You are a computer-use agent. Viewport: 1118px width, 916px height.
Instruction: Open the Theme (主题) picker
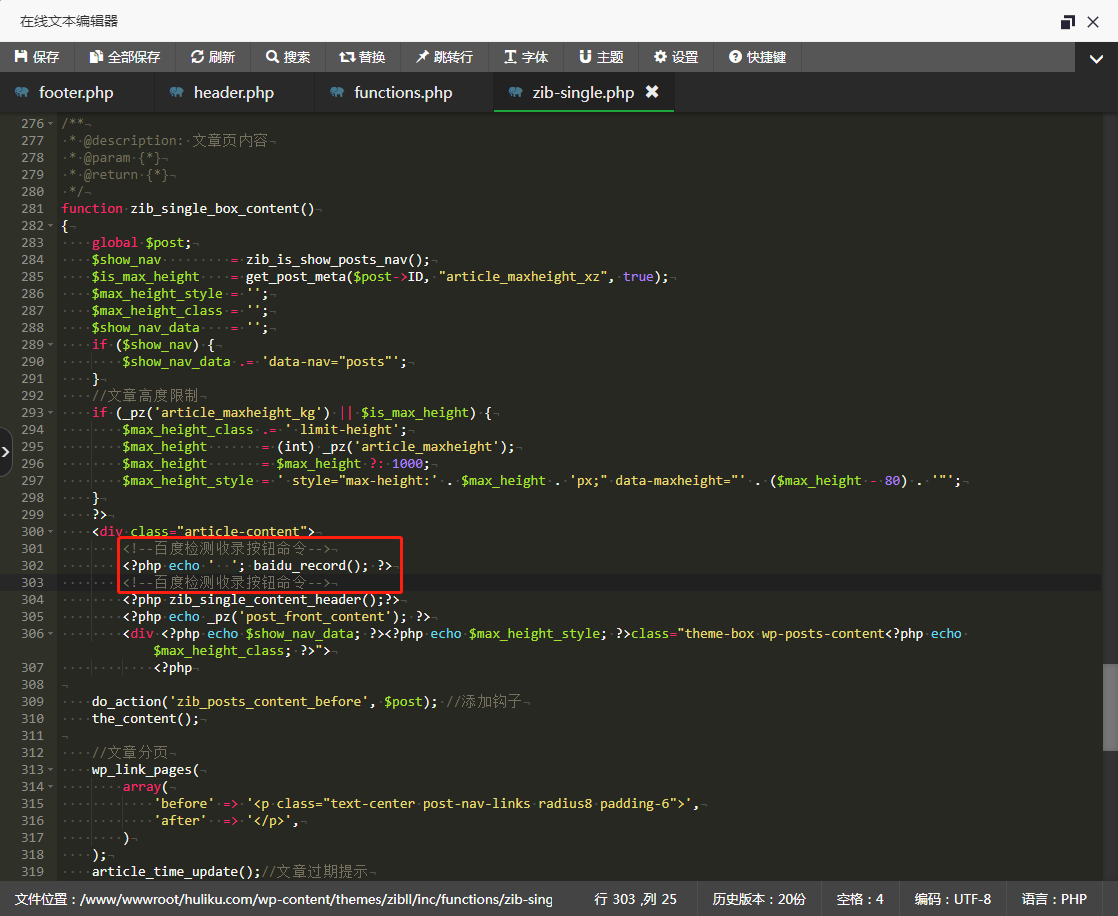[601, 57]
